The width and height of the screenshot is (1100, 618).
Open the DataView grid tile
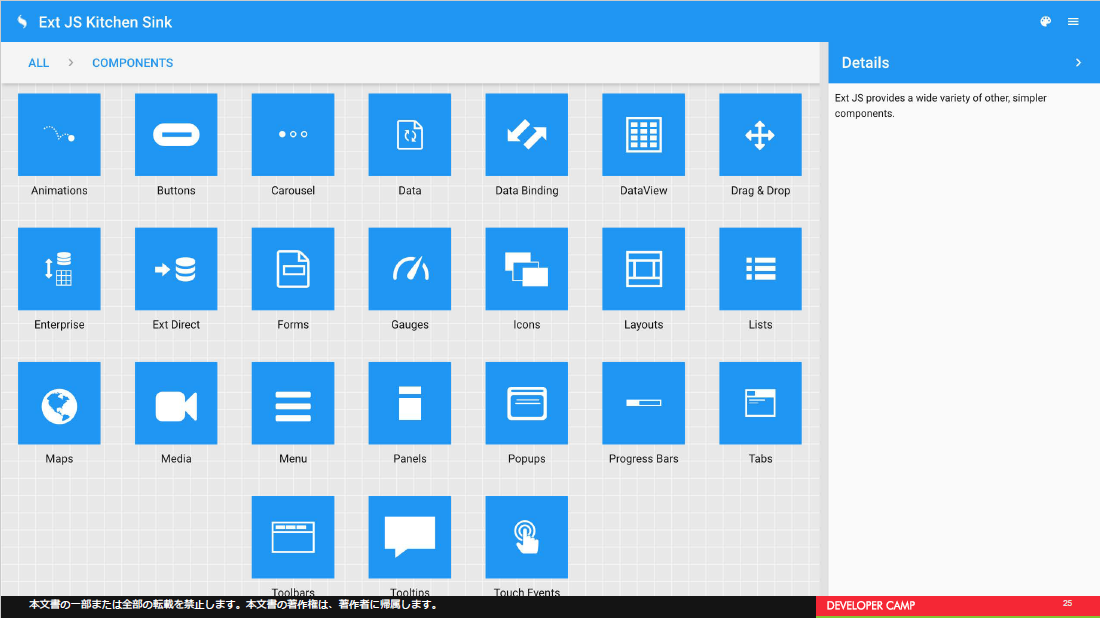[643, 135]
